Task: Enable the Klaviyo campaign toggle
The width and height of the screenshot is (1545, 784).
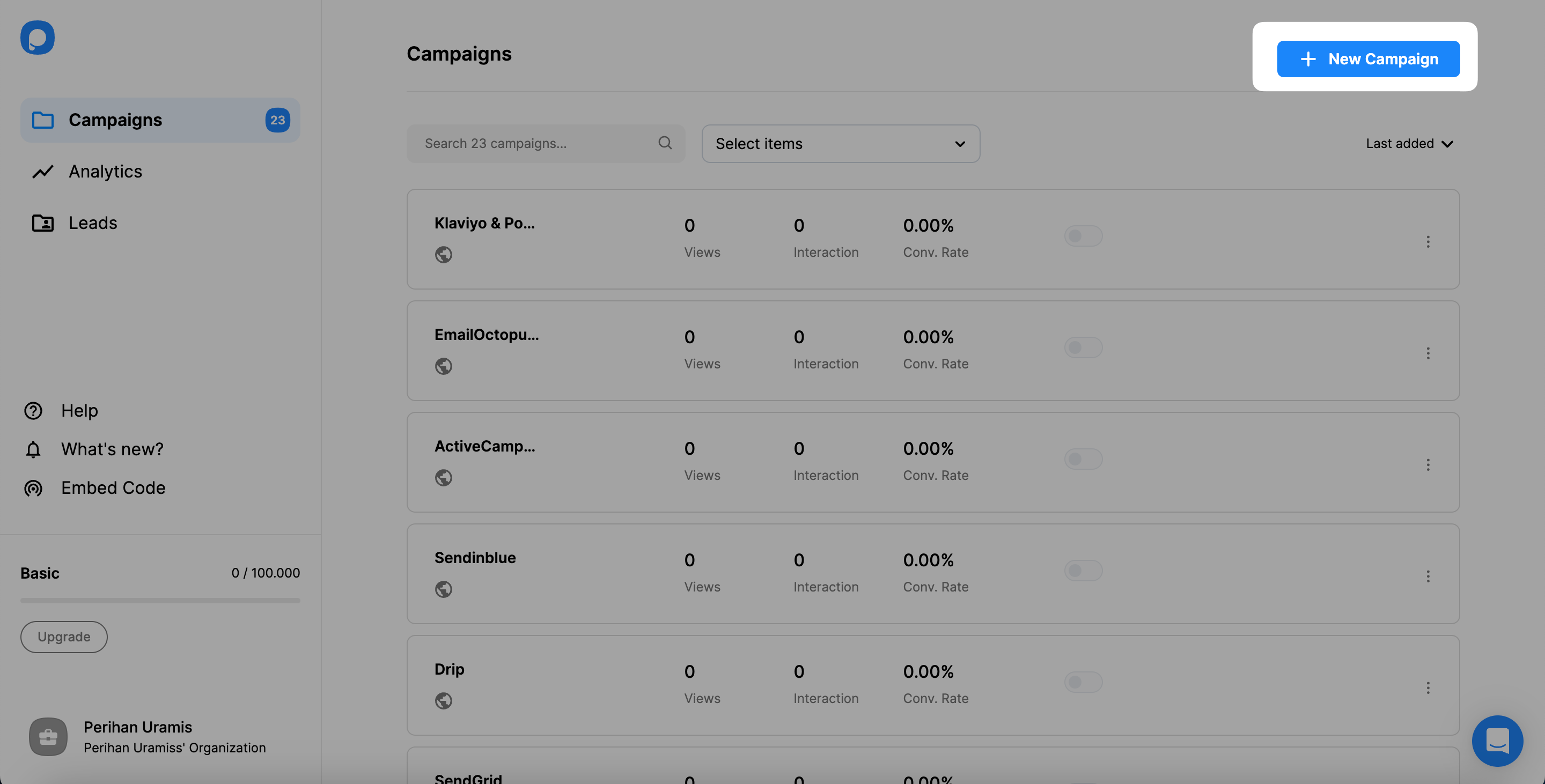Action: (1083, 236)
